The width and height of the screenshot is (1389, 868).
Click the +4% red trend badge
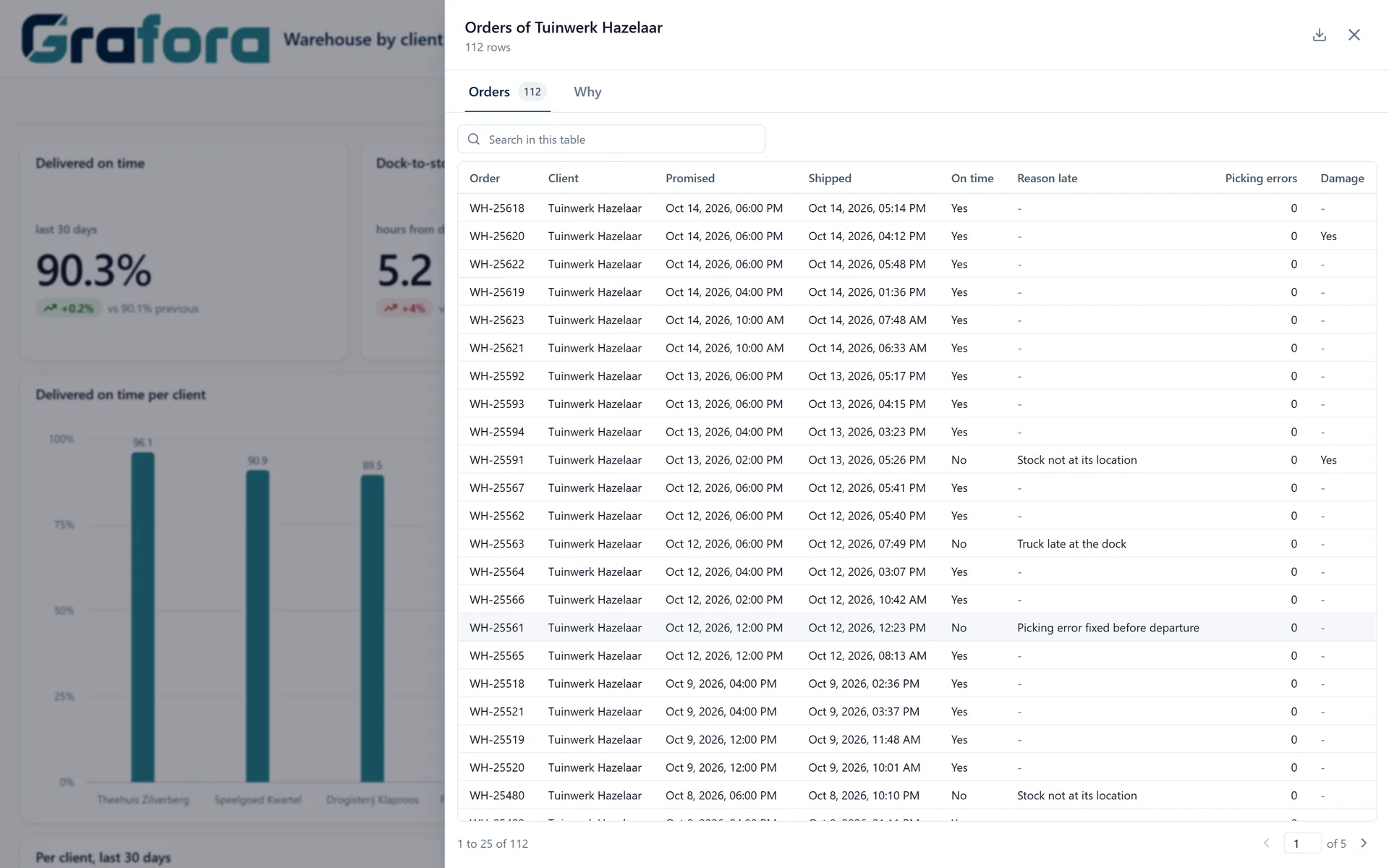[x=404, y=308]
